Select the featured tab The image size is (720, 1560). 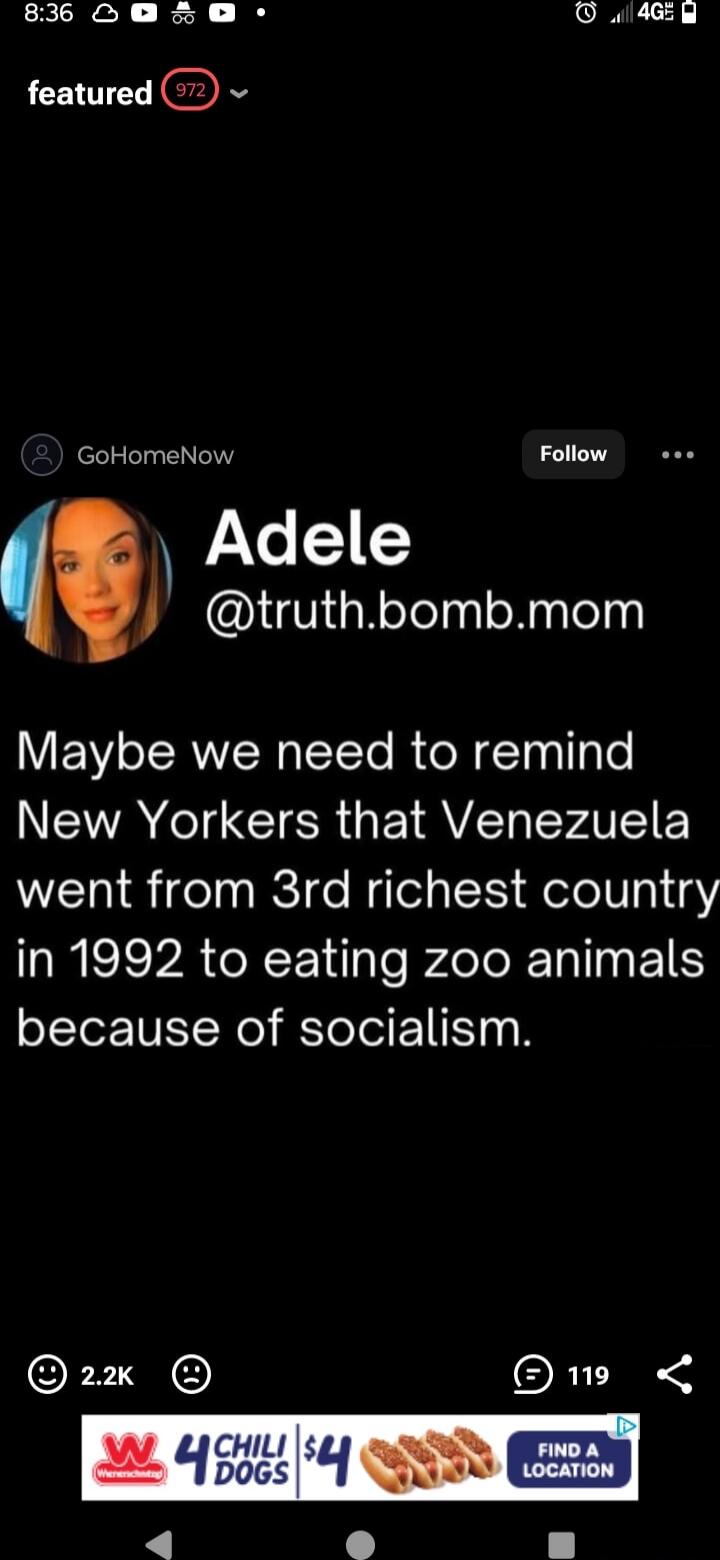[88, 93]
